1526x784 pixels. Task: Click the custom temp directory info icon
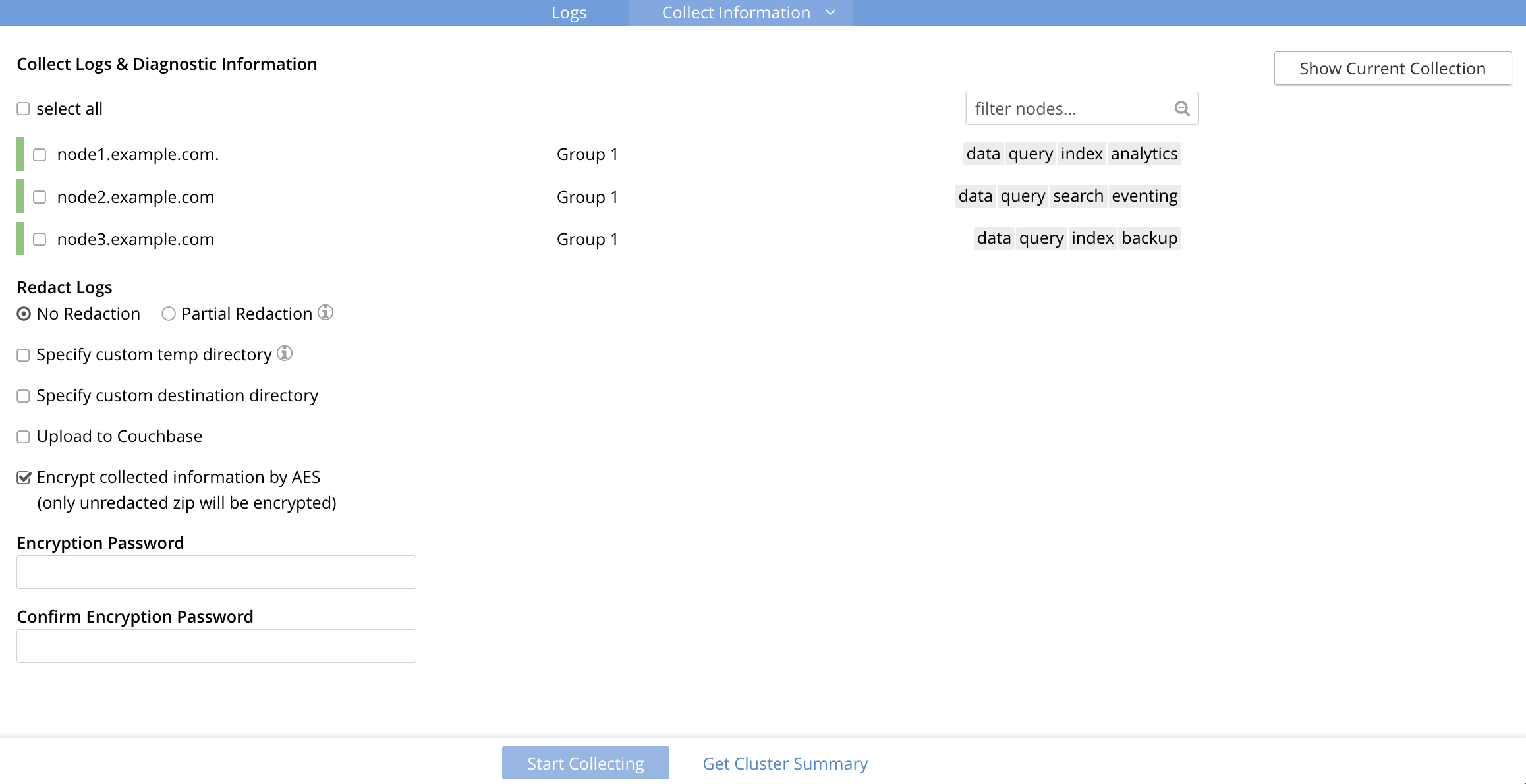[x=285, y=353]
